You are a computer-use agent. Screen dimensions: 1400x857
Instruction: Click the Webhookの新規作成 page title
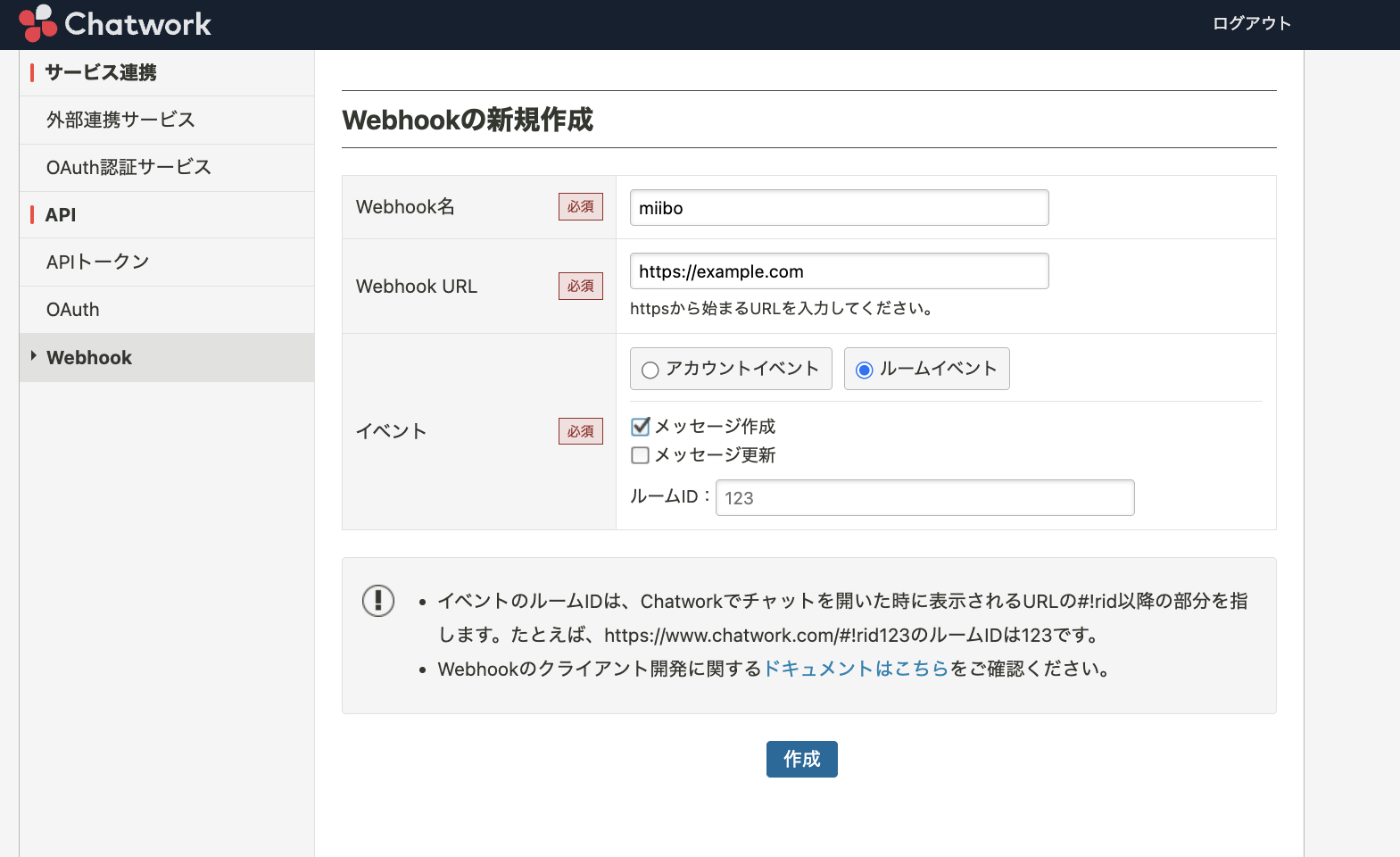point(468,120)
